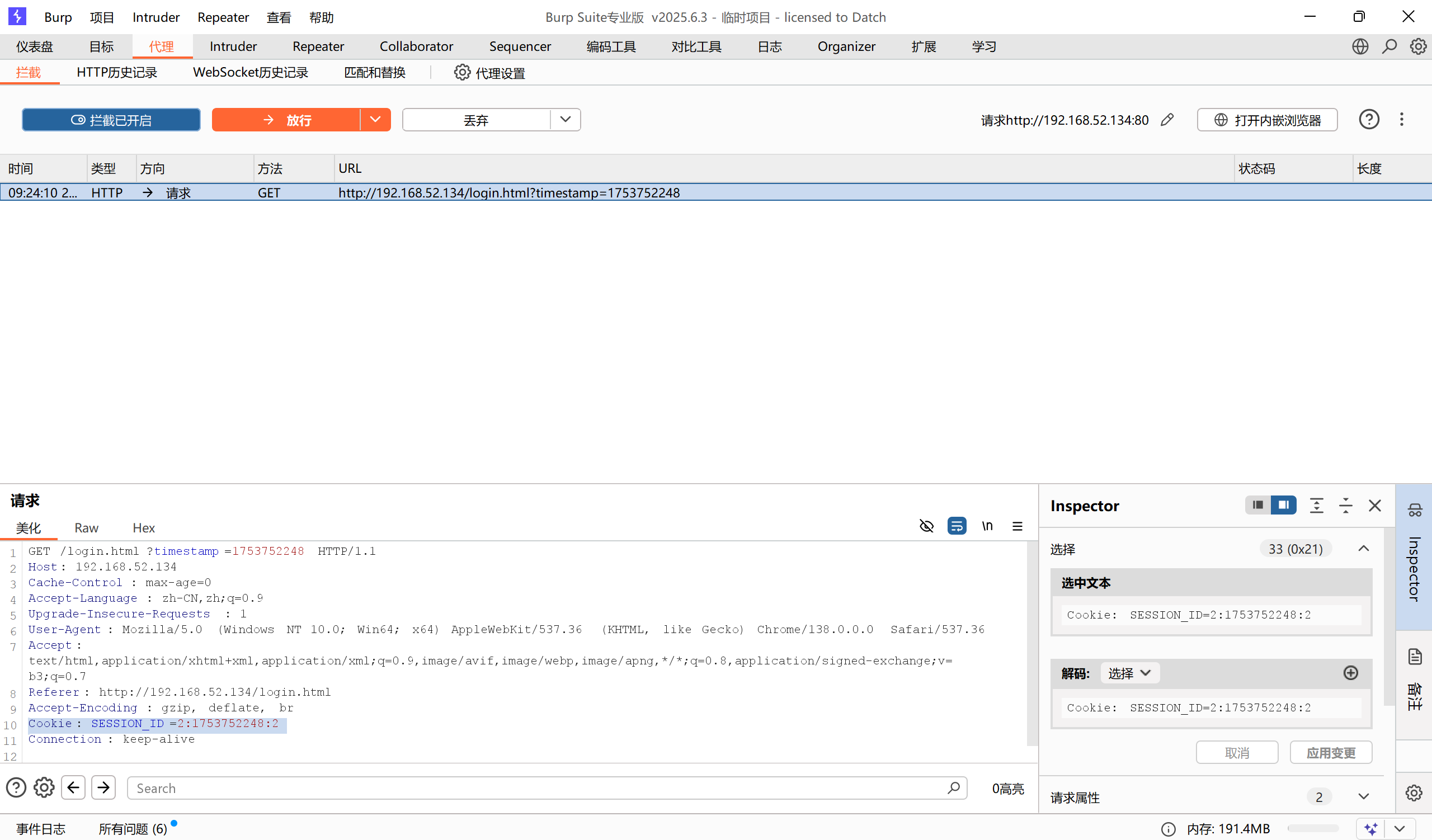
Task: Add decoding step with plus icon
Action: tap(1351, 673)
